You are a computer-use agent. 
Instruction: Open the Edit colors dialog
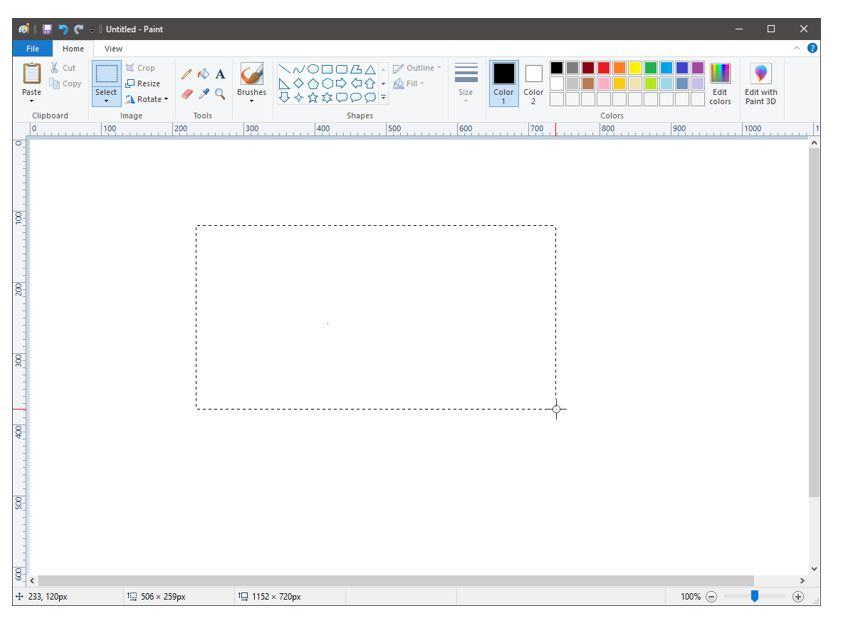click(x=720, y=83)
